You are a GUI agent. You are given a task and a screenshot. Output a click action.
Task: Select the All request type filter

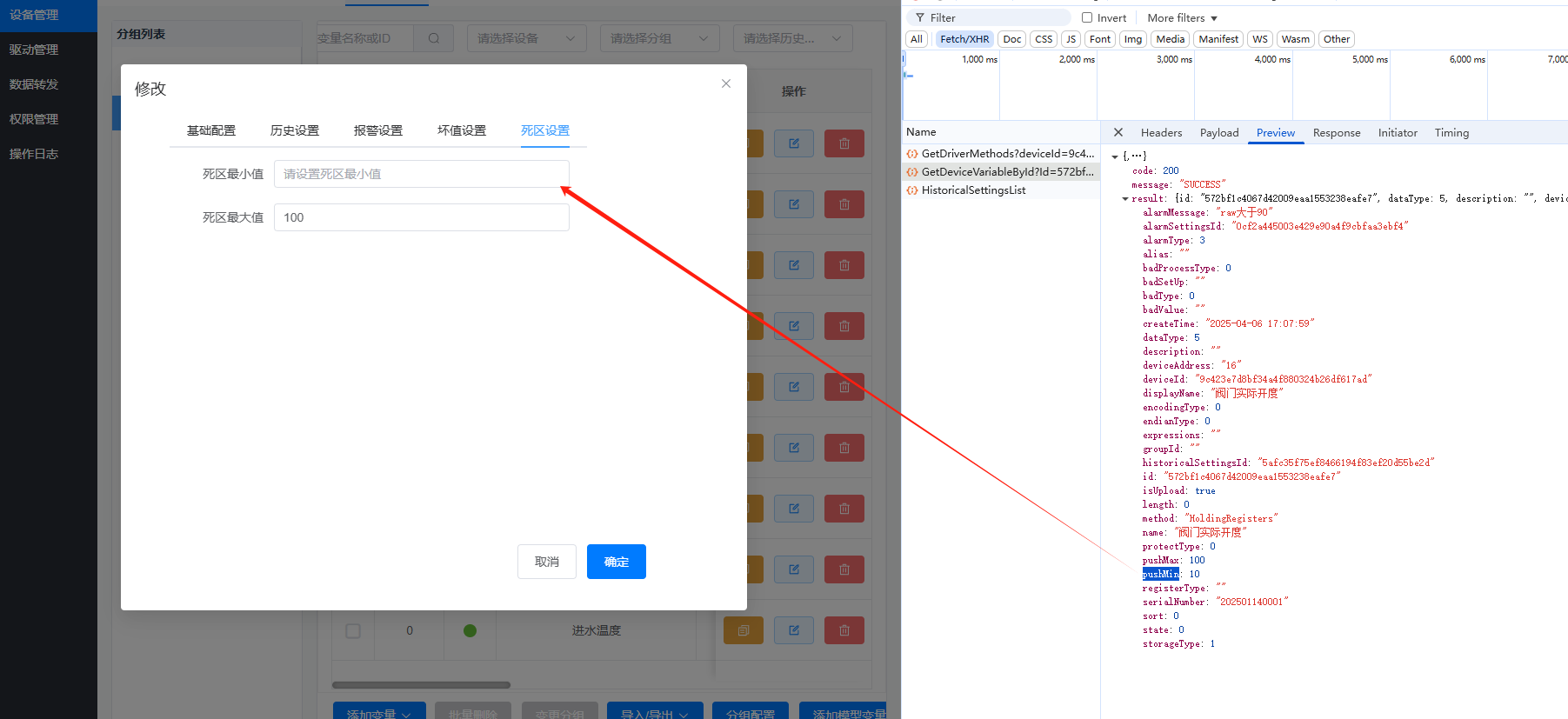point(917,39)
